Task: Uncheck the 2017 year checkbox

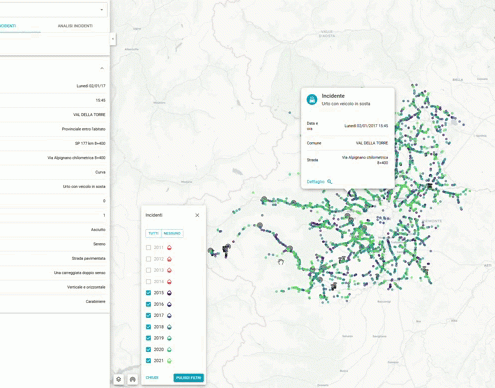Action: pyautogui.click(x=148, y=315)
